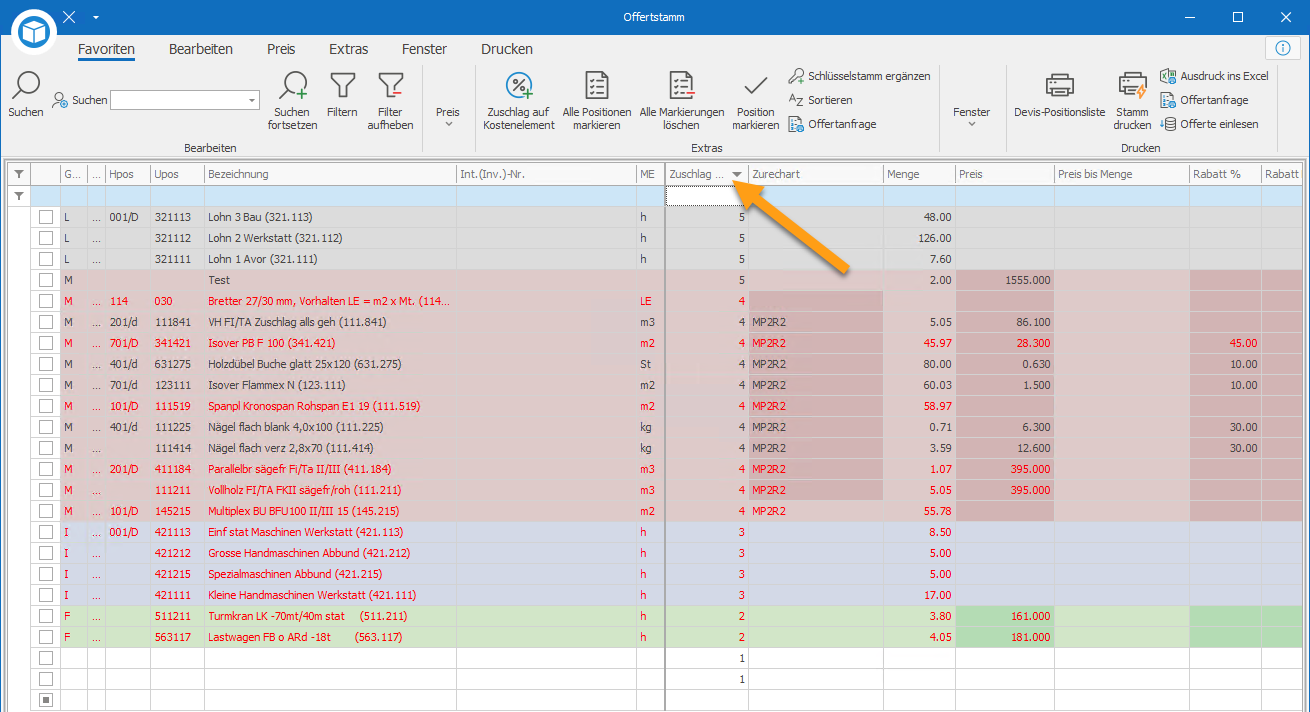Click the Zuschlag column header sort arrow
This screenshot has height=712, width=1310.
737,175
